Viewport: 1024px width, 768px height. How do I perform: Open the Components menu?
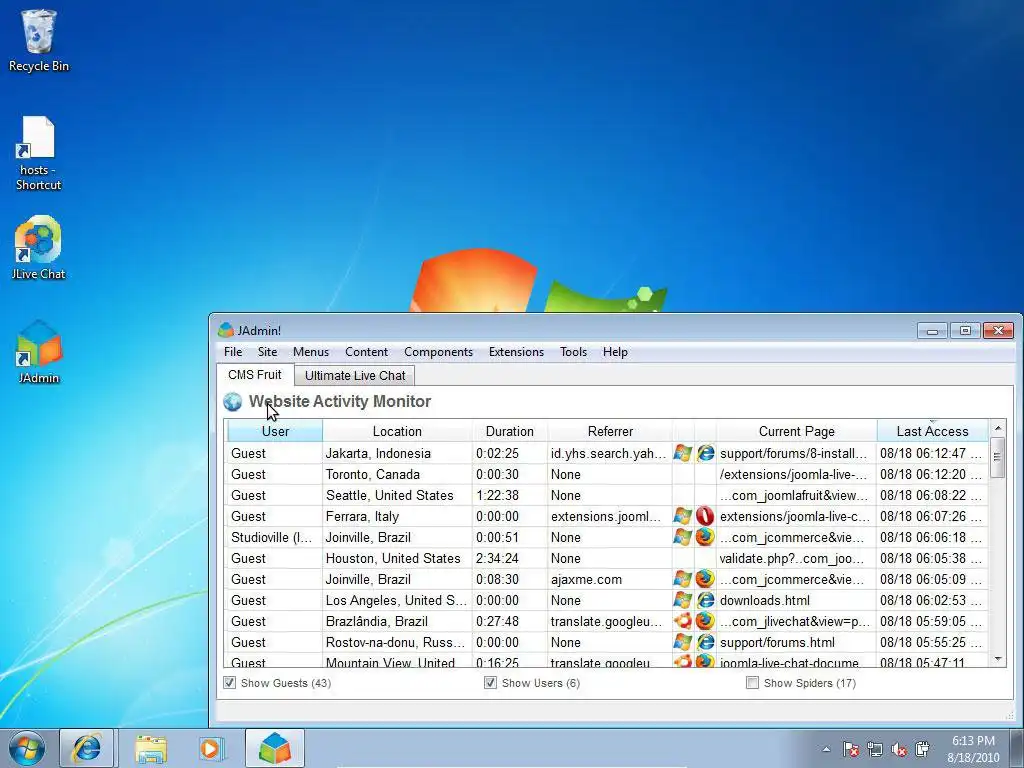click(x=438, y=352)
